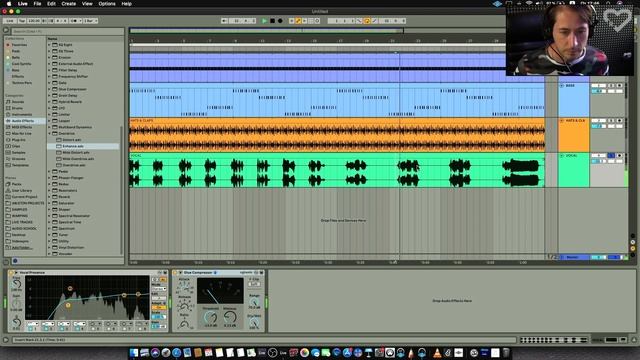Toggle Vocal Presence device activator
The image size is (640, 360).
11,273
